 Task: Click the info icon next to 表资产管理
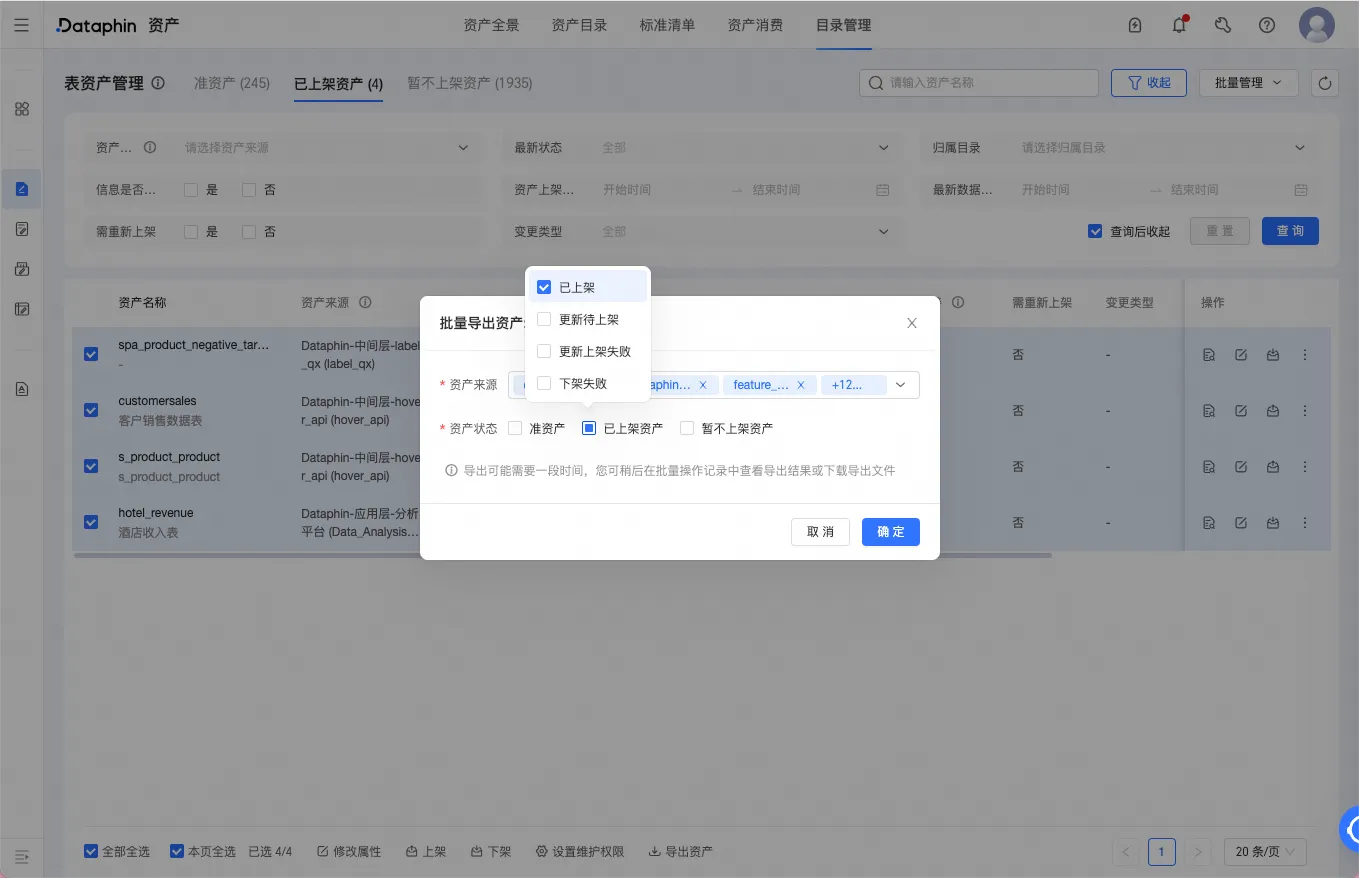(x=158, y=83)
